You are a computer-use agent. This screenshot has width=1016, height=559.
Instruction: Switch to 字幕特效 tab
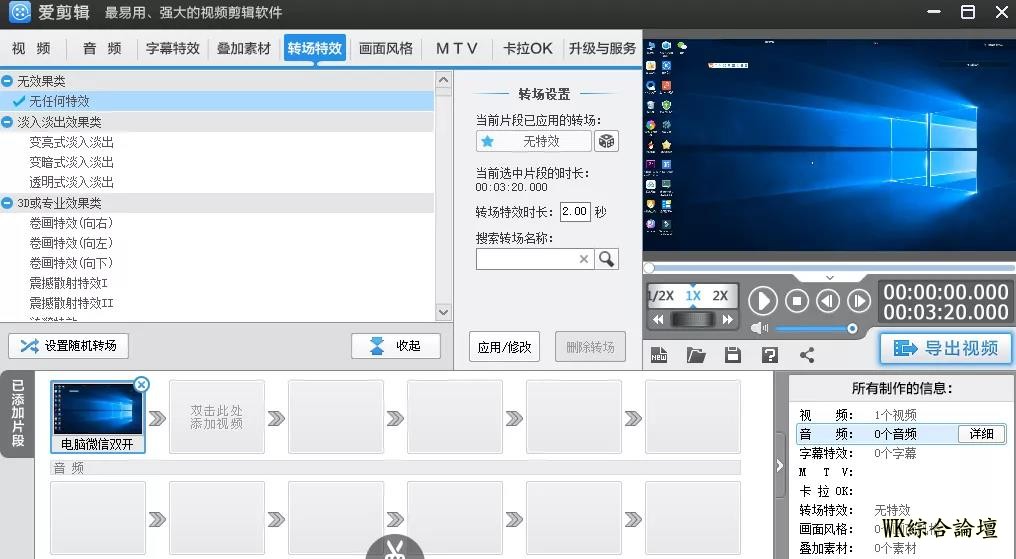173,49
